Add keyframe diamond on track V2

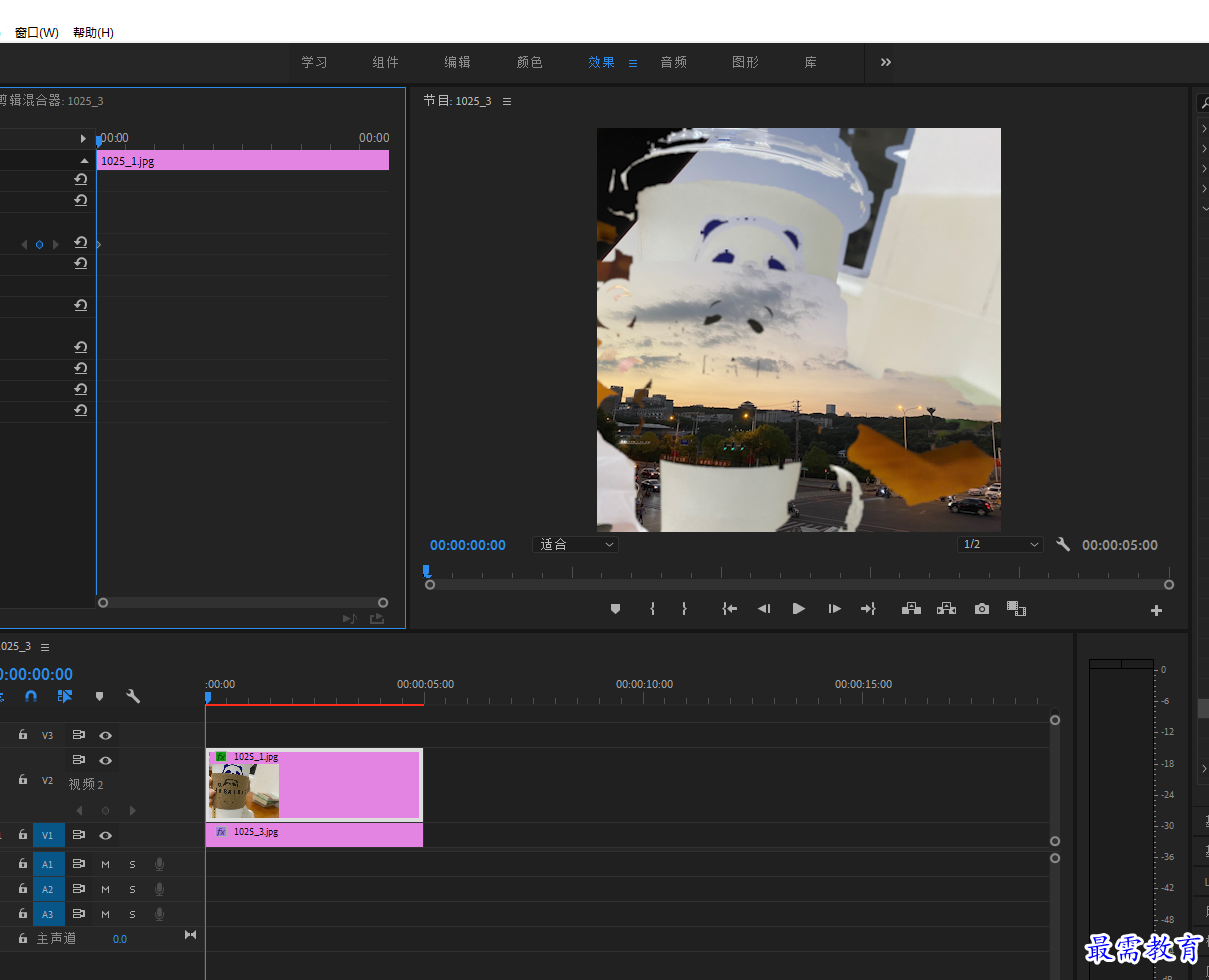click(105, 810)
